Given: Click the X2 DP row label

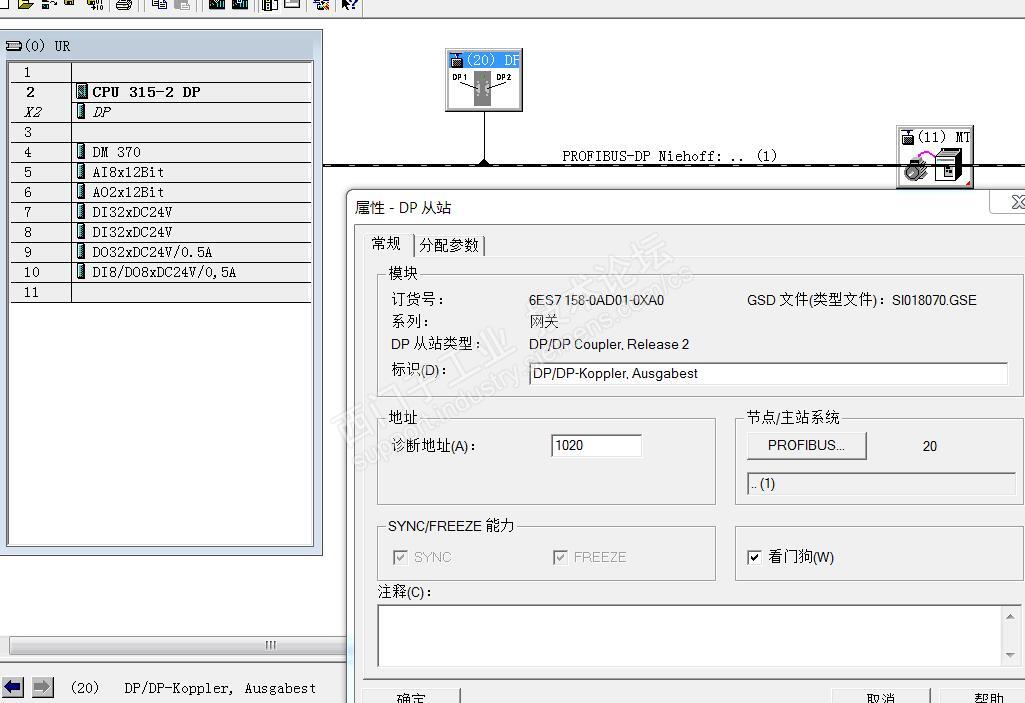Looking at the screenshot, I should 33,112.
